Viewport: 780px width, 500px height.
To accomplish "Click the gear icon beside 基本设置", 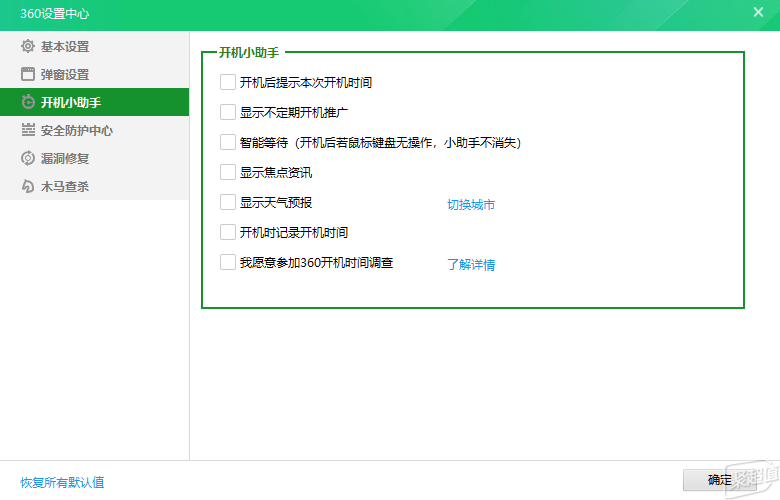I will point(28,46).
